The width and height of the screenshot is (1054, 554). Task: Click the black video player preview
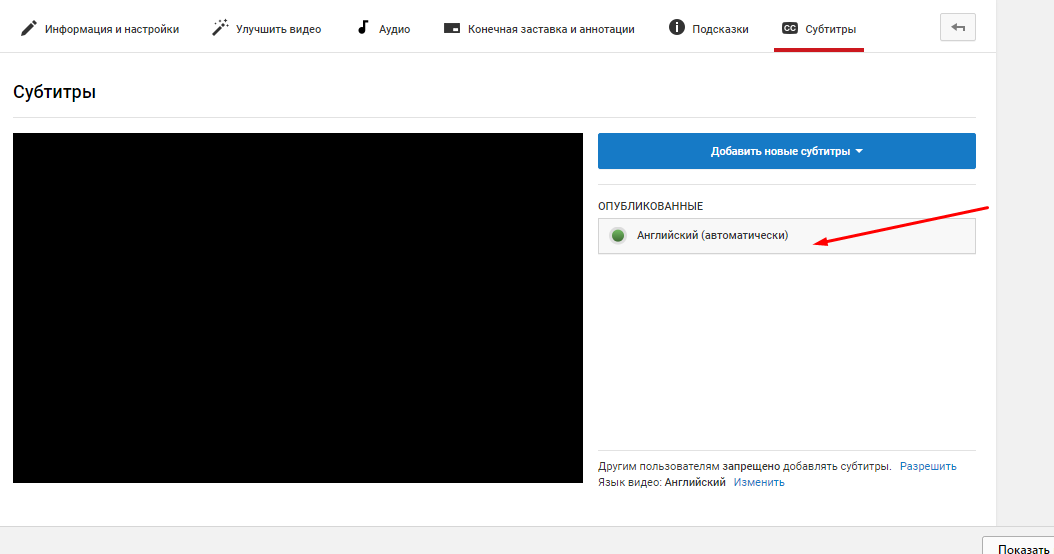pos(298,308)
